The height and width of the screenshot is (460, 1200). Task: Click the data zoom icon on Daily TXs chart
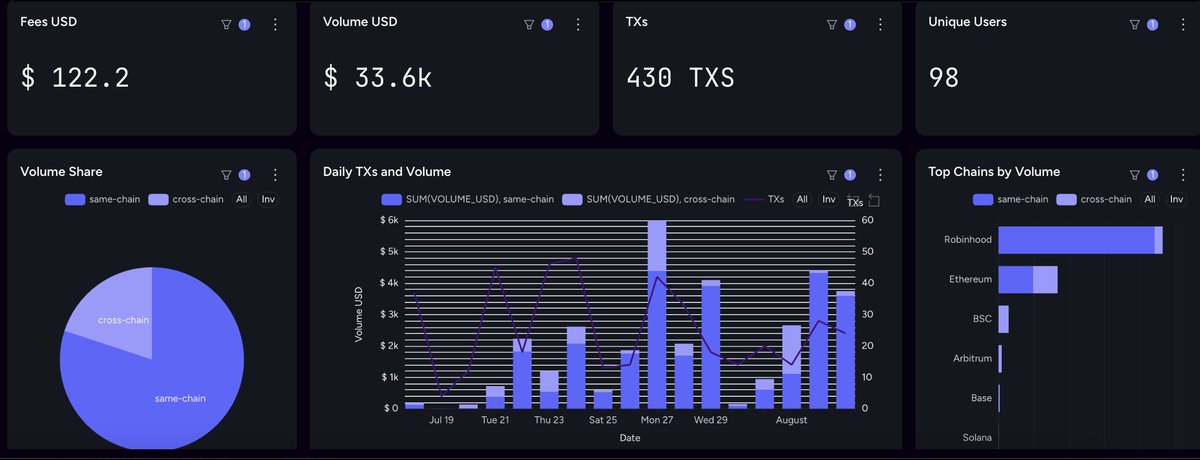pyautogui.click(x=853, y=200)
